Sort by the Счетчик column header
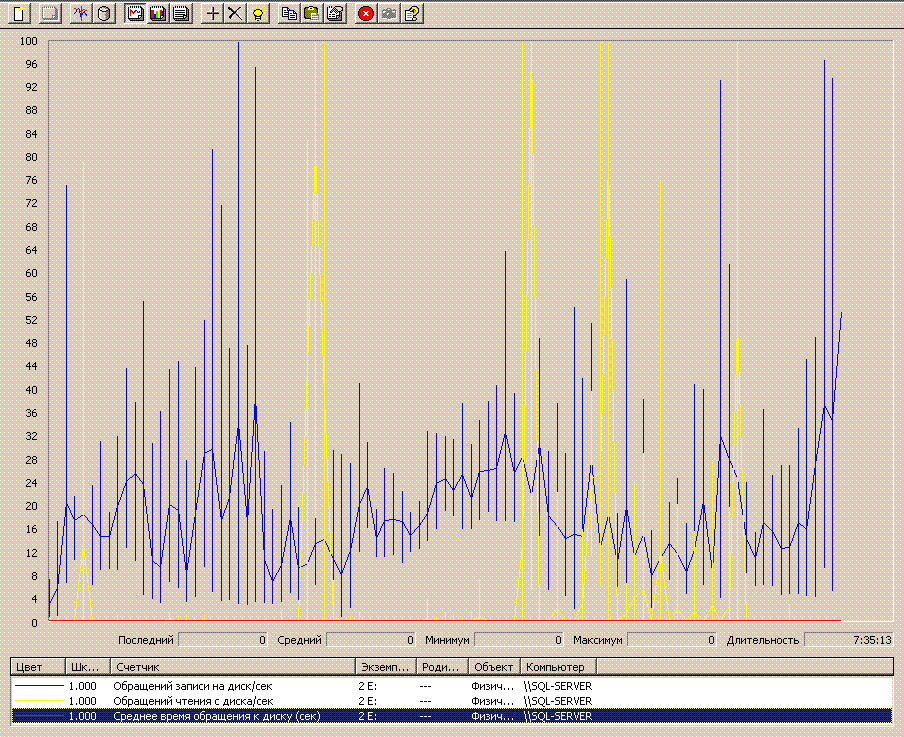Image resolution: width=904 pixels, height=737 pixels. (230, 666)
